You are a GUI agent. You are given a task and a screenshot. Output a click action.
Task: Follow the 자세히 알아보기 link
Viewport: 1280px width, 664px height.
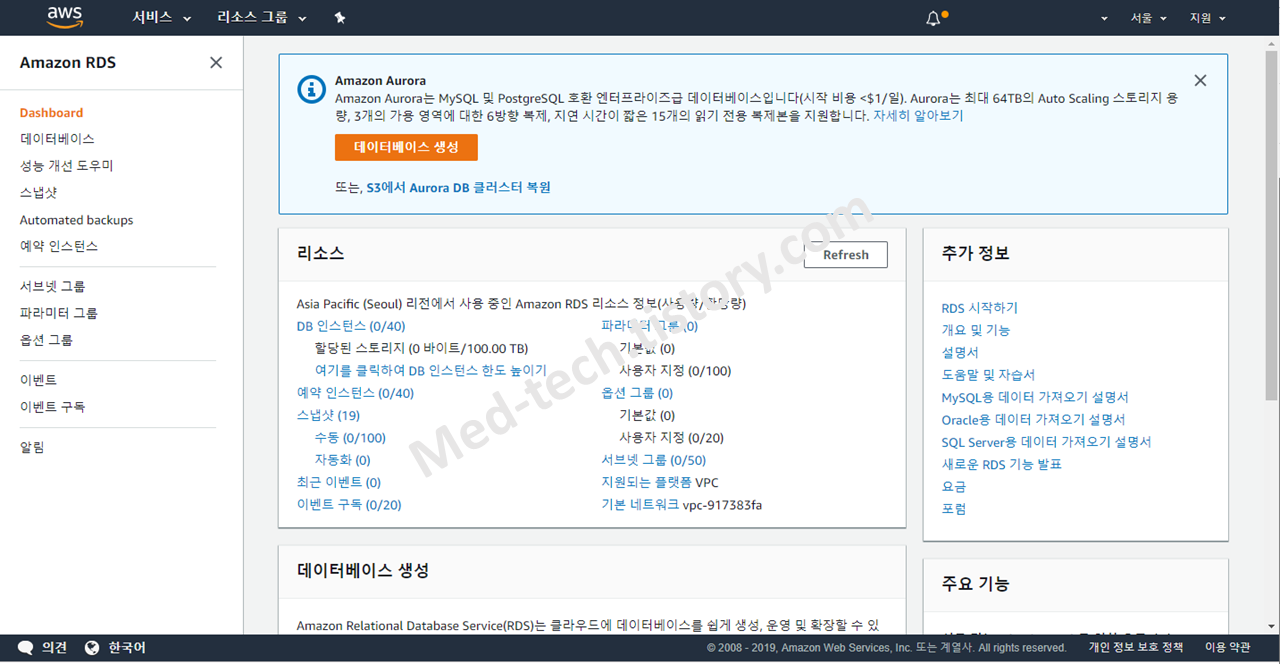[x=918, y=115]
